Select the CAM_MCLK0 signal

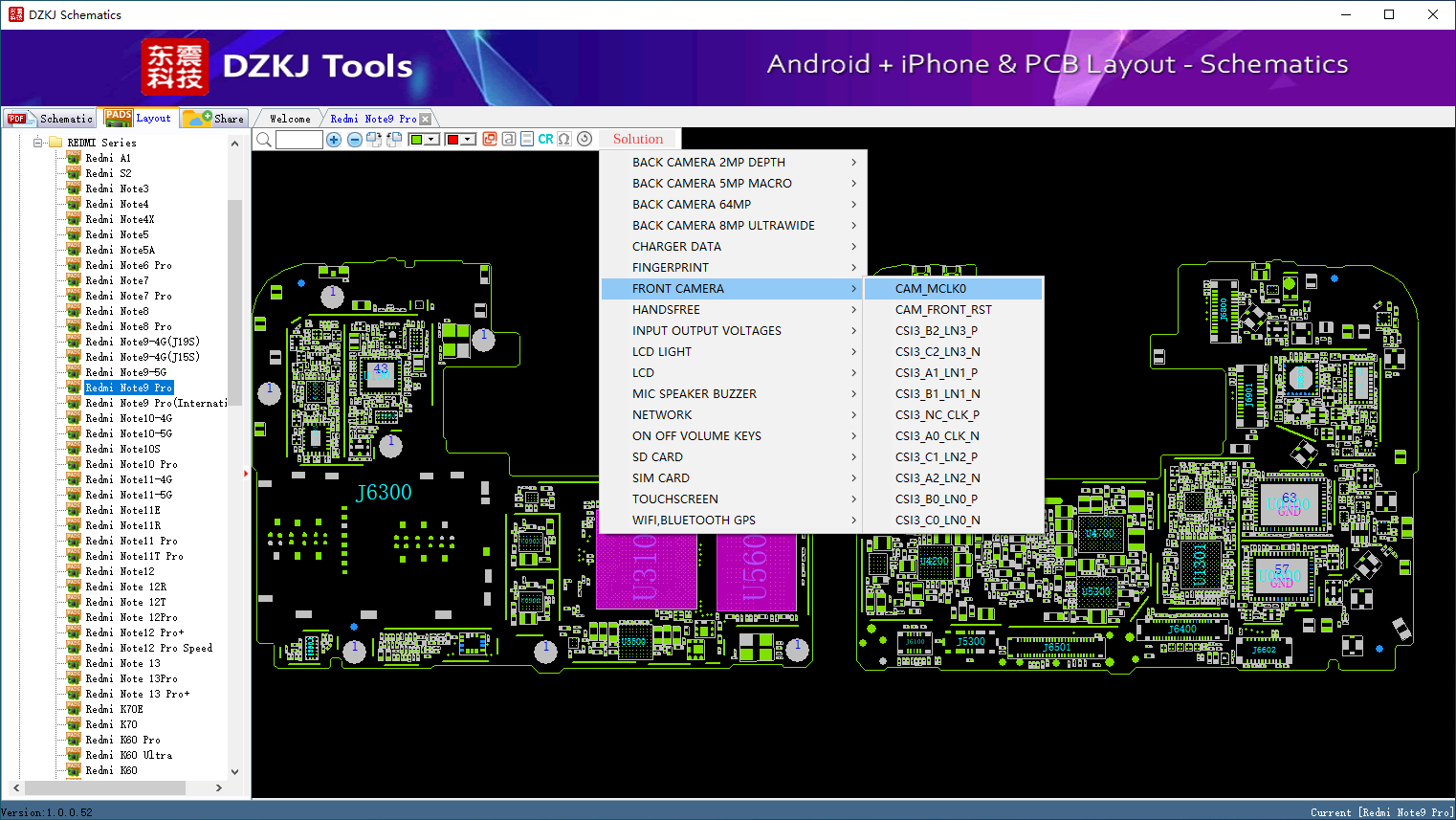tap(953, 289)
